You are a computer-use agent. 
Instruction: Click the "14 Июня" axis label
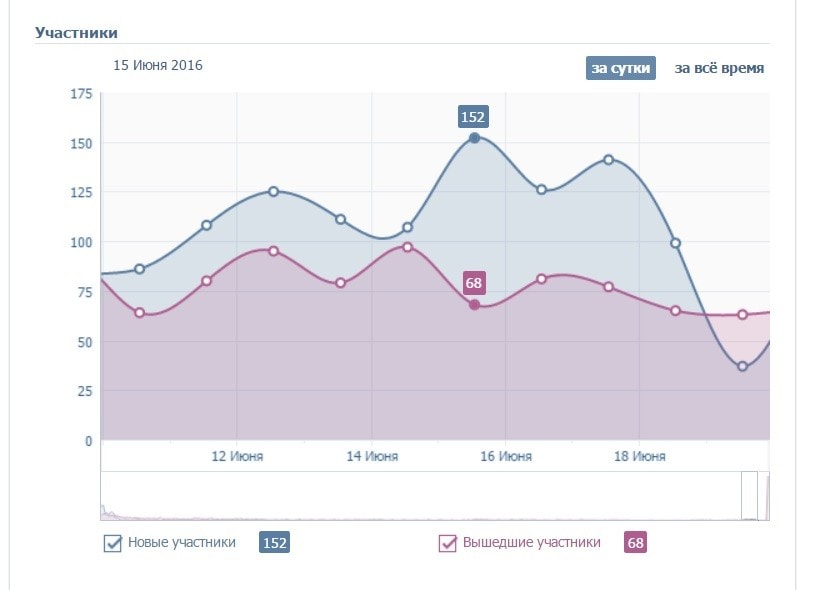tap(372, 457)
